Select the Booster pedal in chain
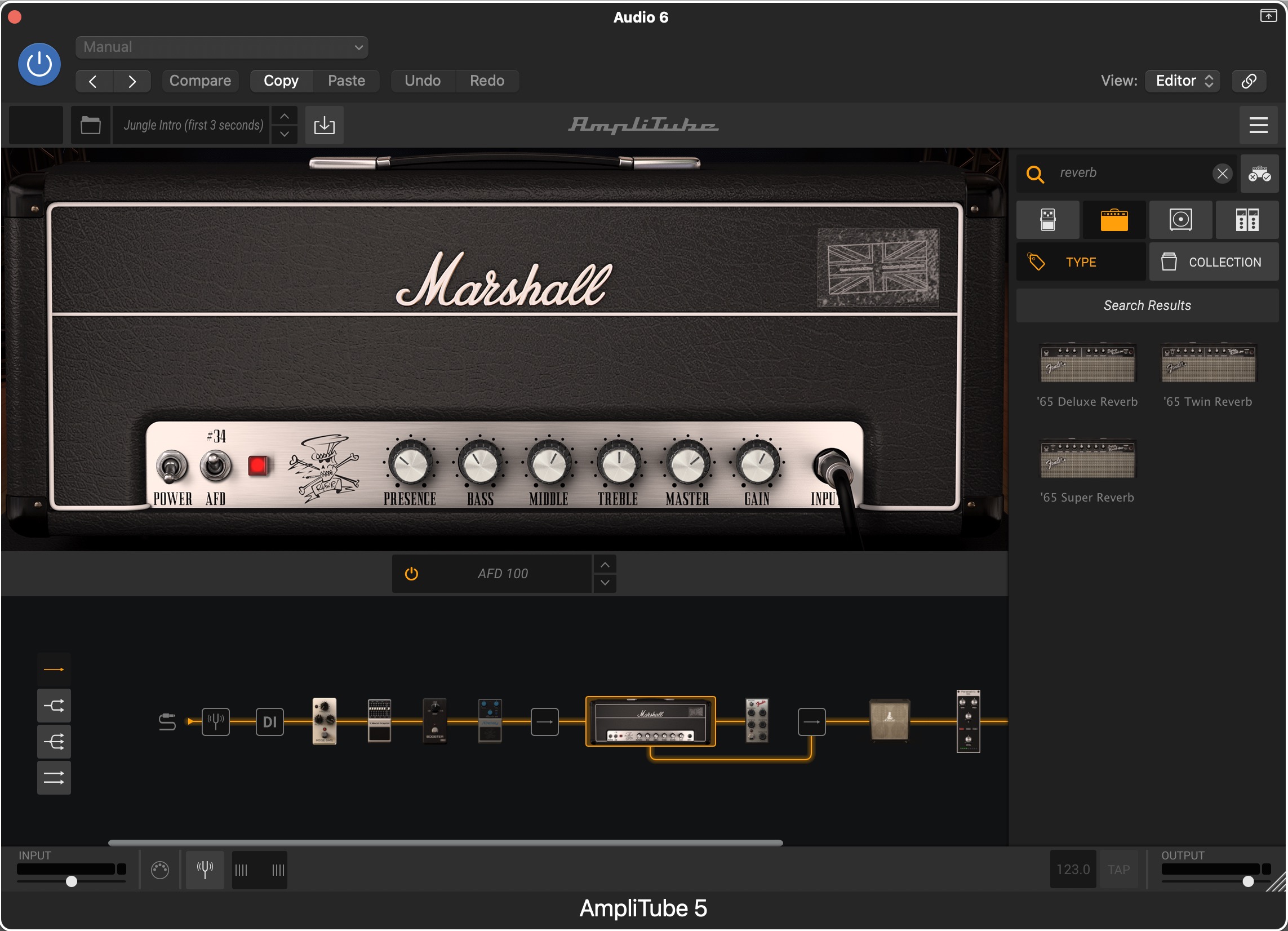 pyautogui.click(x=434, y=721)
